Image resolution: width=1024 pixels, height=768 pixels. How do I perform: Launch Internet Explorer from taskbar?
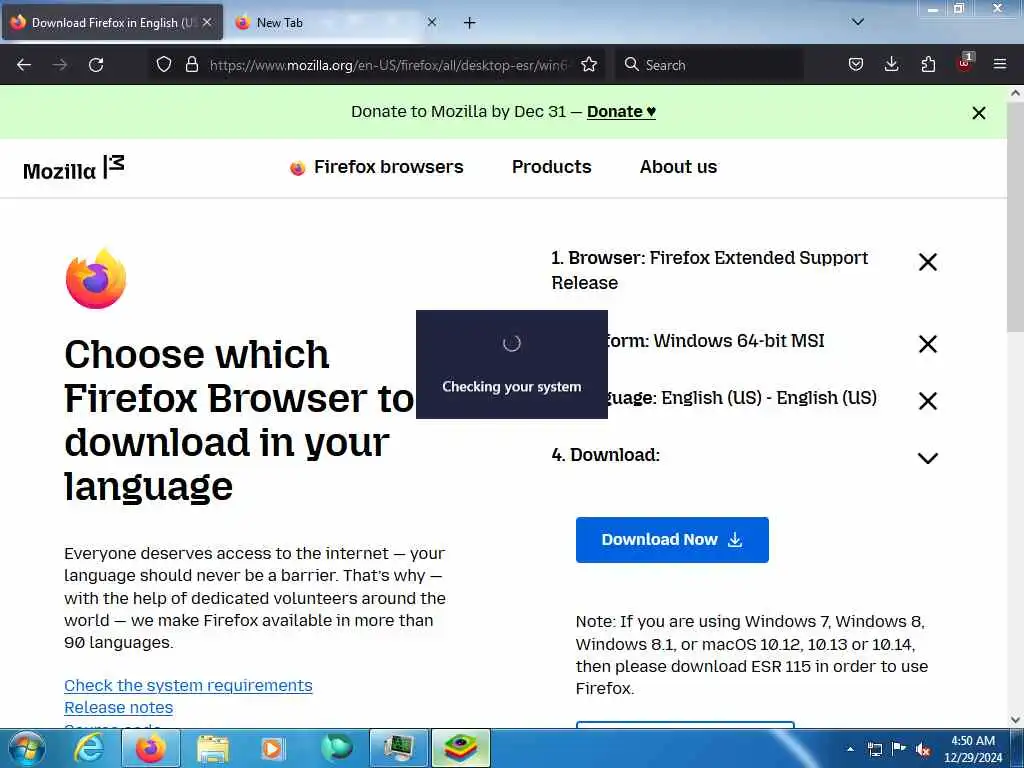click(x=89, y=748)
